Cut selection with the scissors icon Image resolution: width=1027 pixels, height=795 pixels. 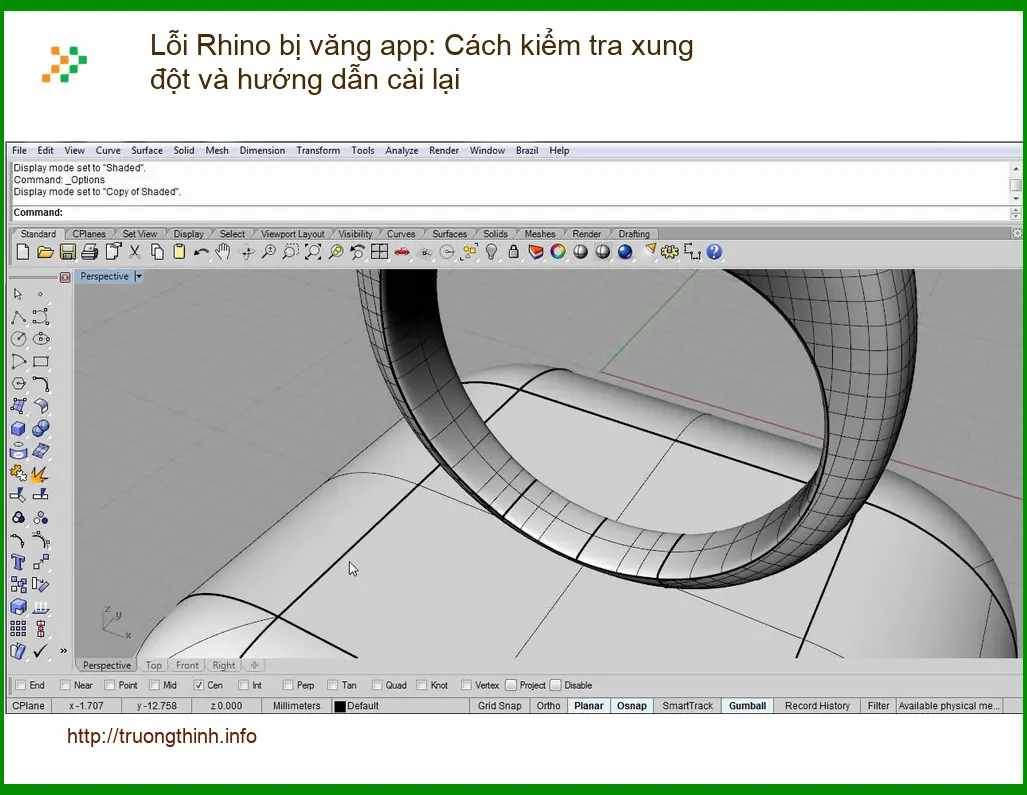pos(135,252)
